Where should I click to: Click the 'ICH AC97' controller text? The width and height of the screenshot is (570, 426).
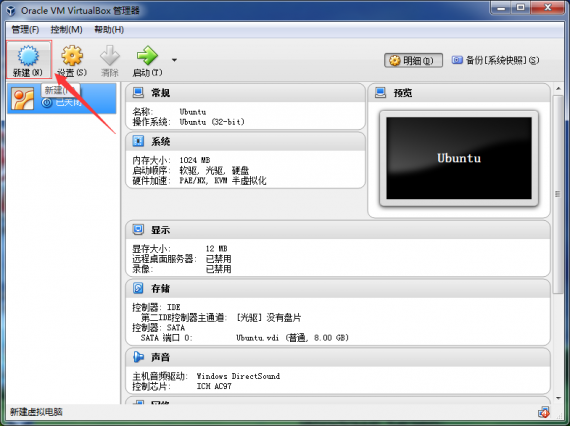pyautogui.click(x=214, y=386)
